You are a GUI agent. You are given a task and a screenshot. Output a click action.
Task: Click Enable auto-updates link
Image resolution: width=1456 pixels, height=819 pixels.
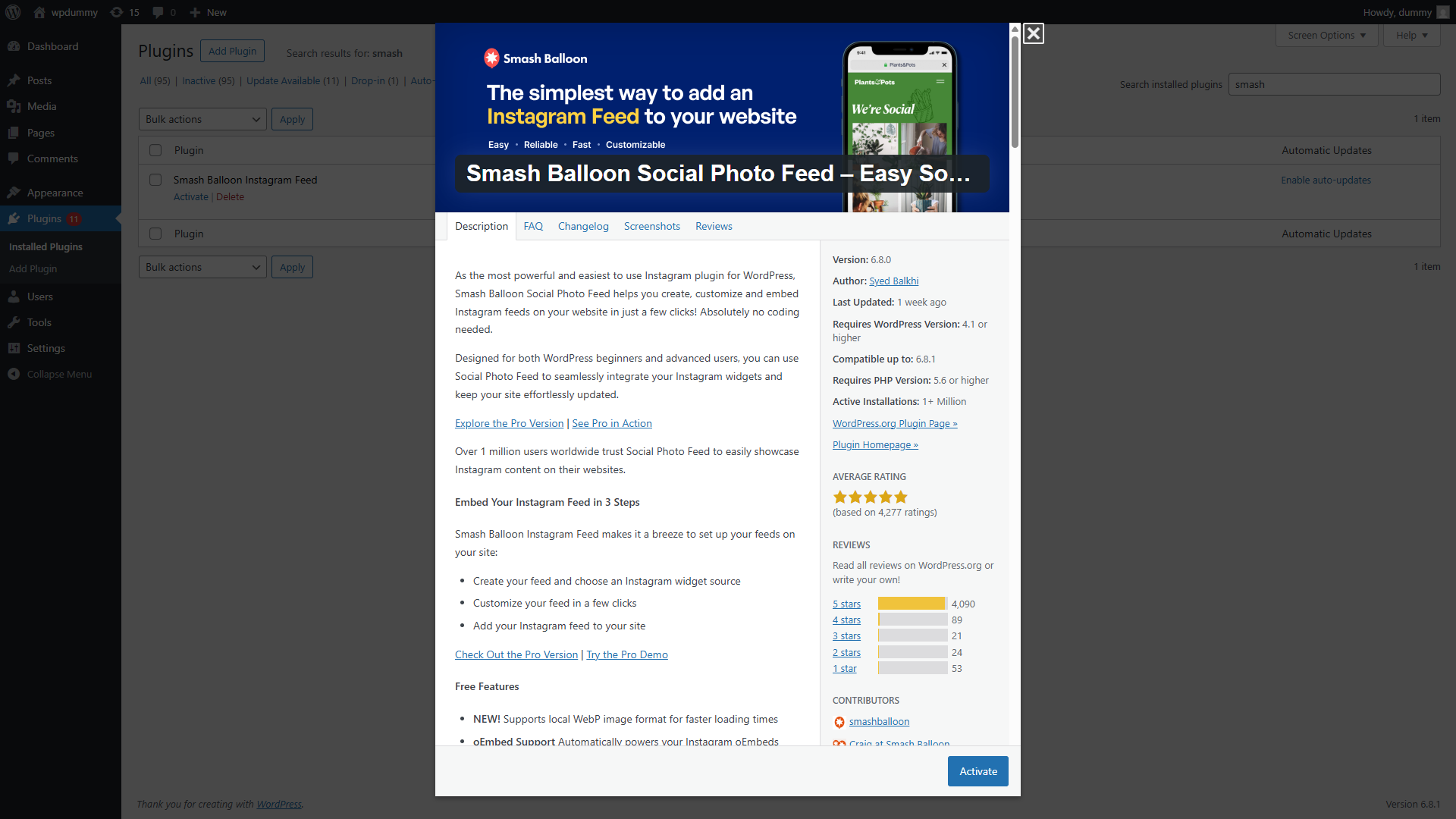coord(1326,180)
